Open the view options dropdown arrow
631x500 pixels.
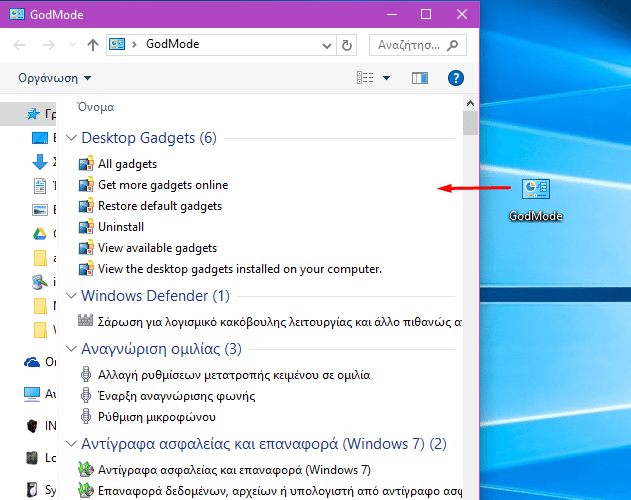click(386, 78)
